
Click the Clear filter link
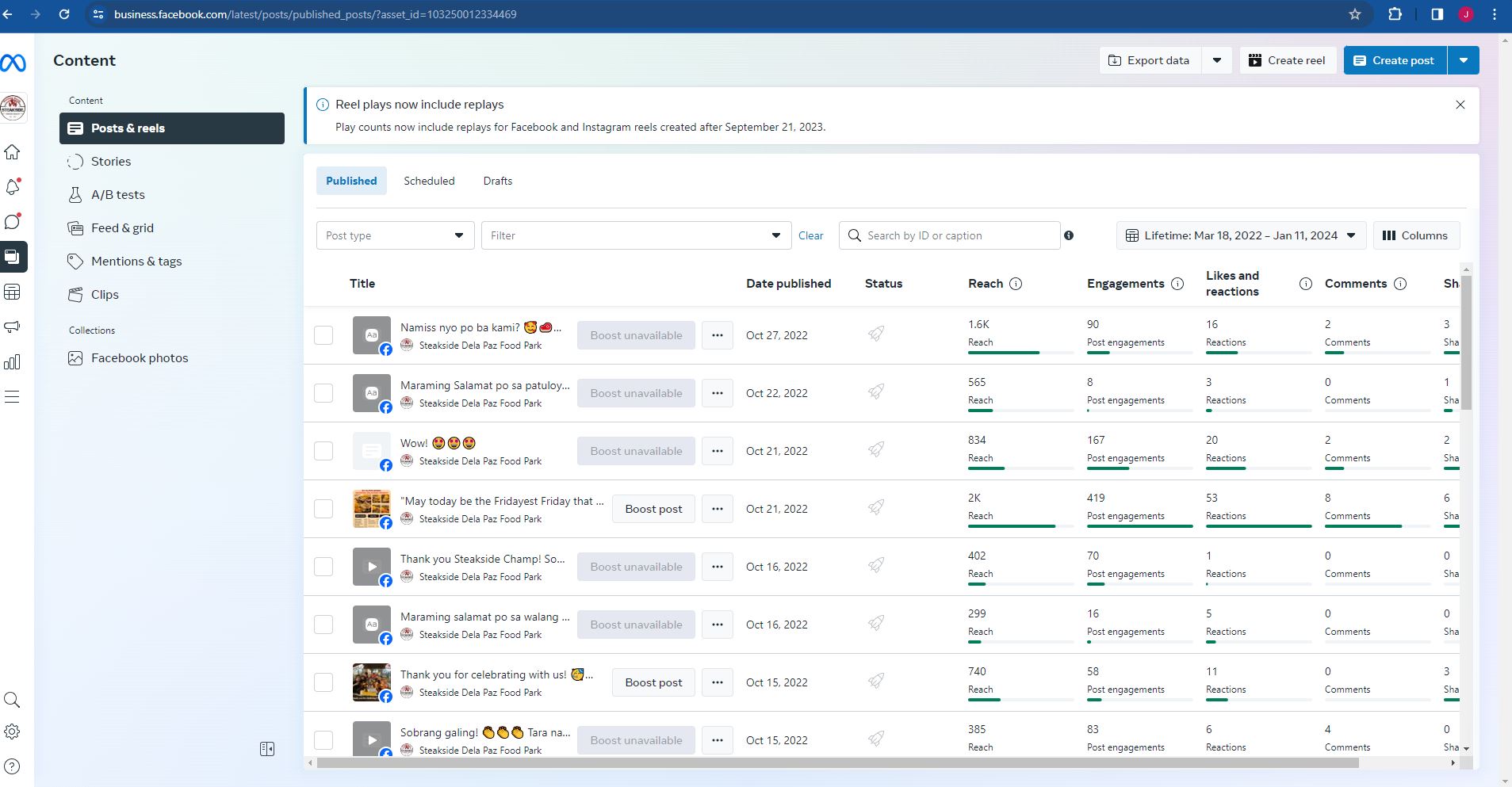pos(810,235)
